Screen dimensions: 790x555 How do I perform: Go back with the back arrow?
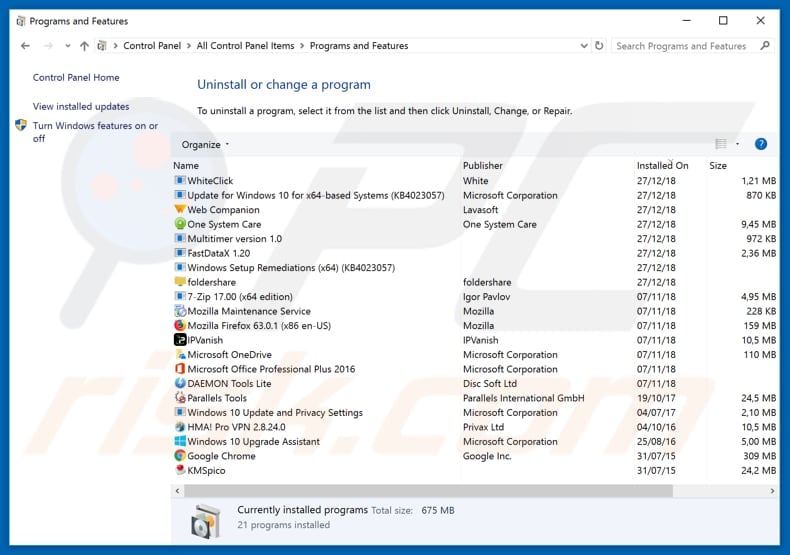[25, 46]
